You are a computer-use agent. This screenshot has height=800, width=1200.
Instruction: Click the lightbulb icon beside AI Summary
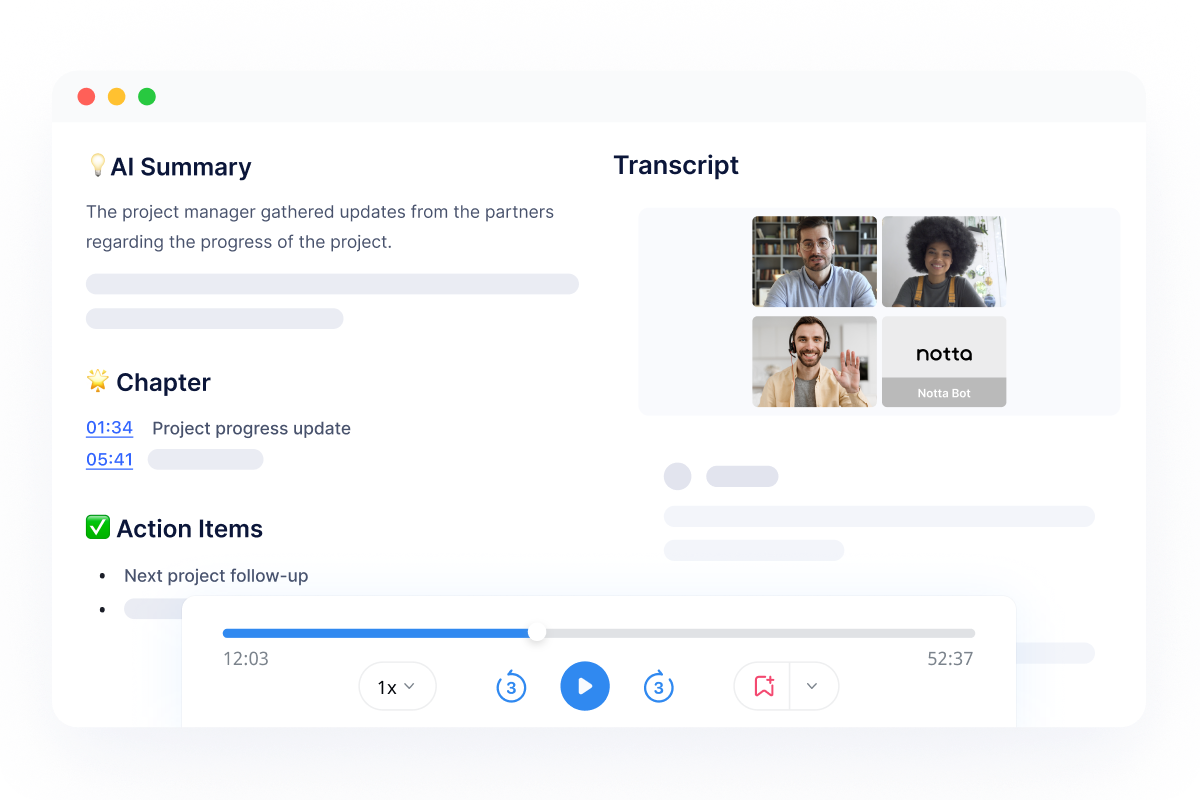coord(96,165)
